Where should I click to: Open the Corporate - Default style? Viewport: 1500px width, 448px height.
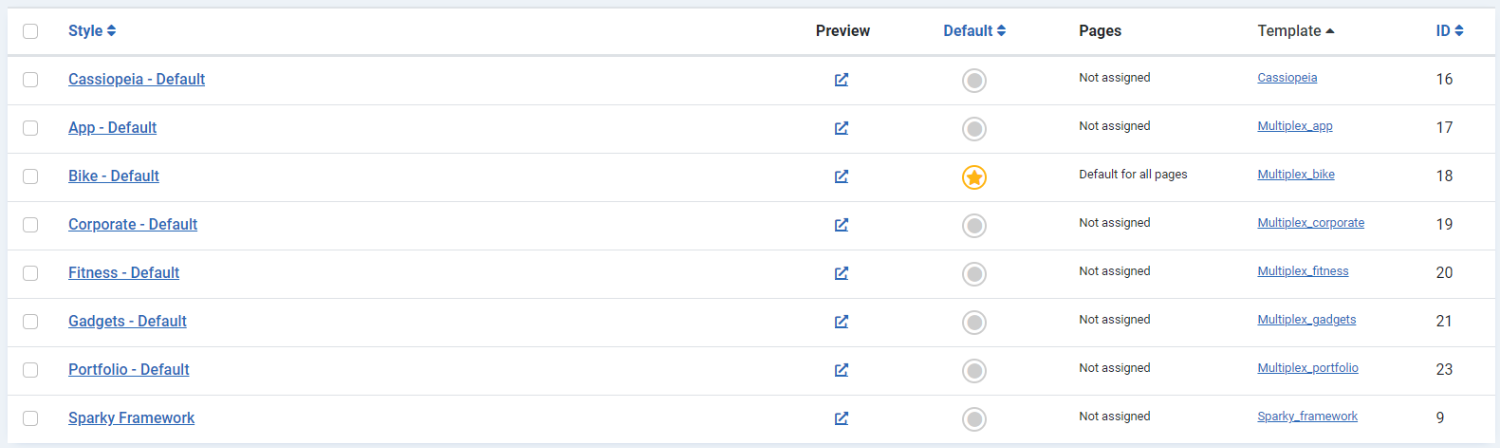click(x=133, y=224)
